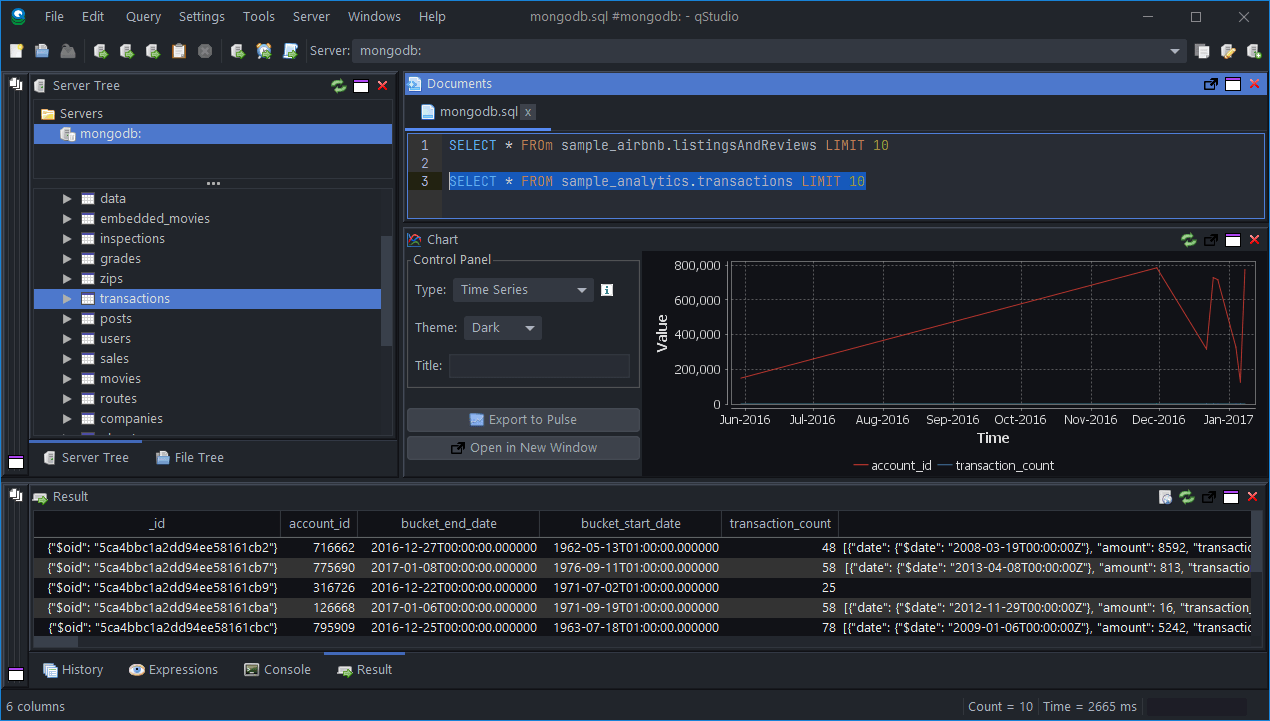This screenshot has height=721, width=1270.
Task: Pop out the Documents panel to new window
Action: [x=1210, y=85]
